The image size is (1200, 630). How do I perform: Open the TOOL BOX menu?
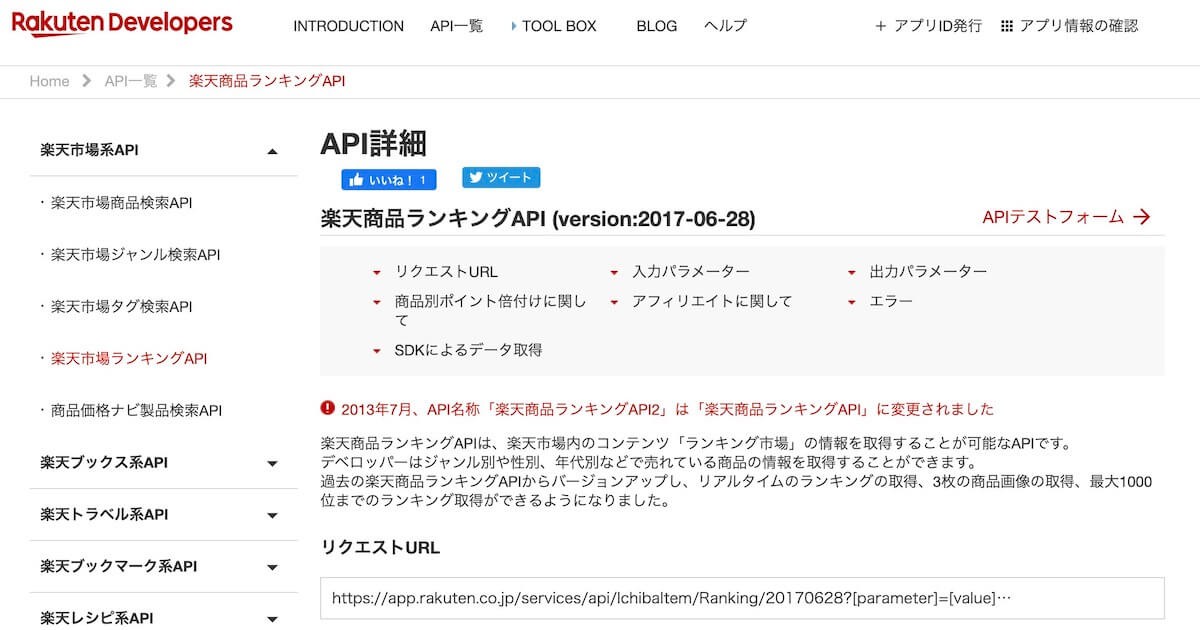point(559,26)
